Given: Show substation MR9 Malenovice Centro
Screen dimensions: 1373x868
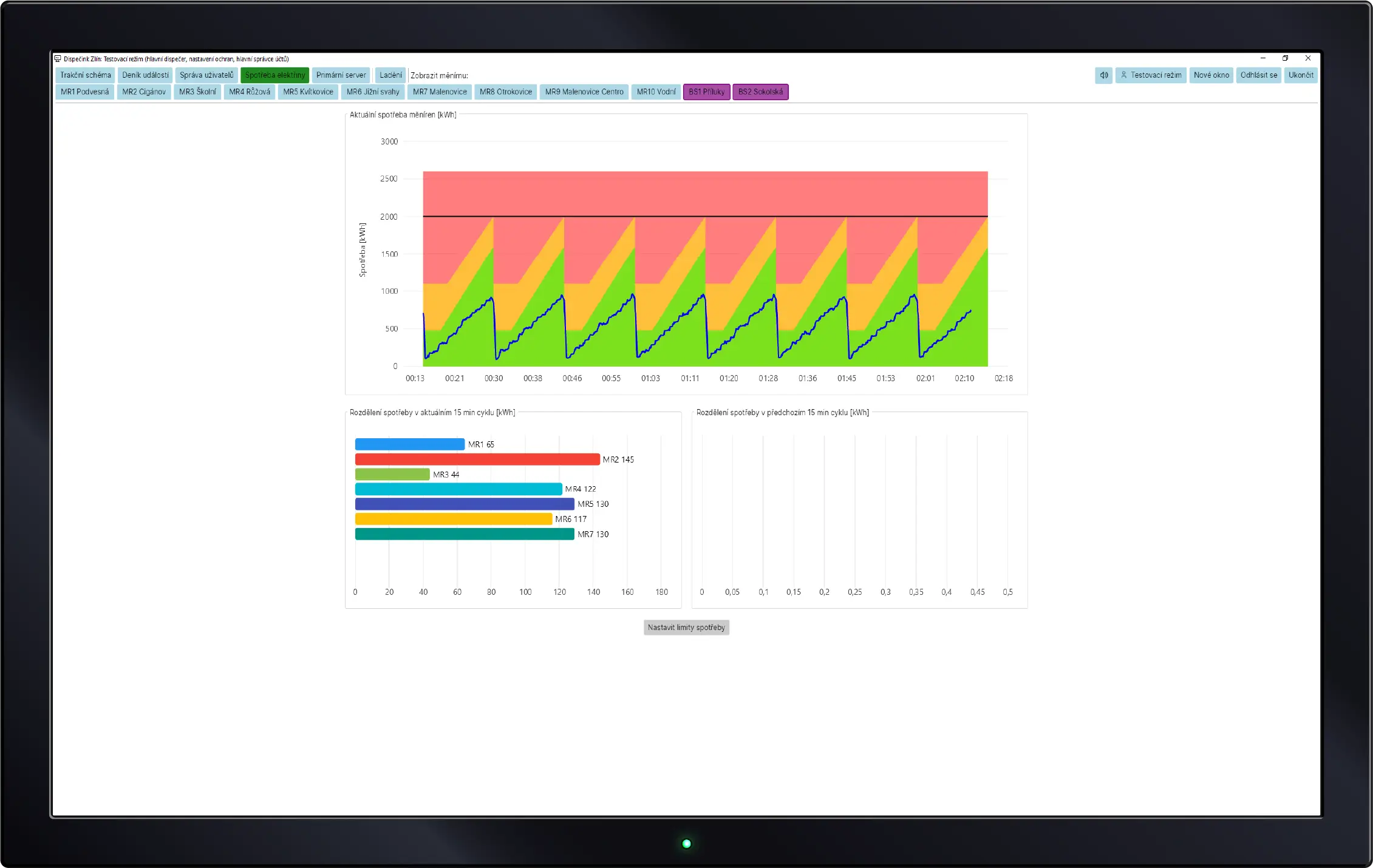Looking at the screenshot, I should 584,92.
